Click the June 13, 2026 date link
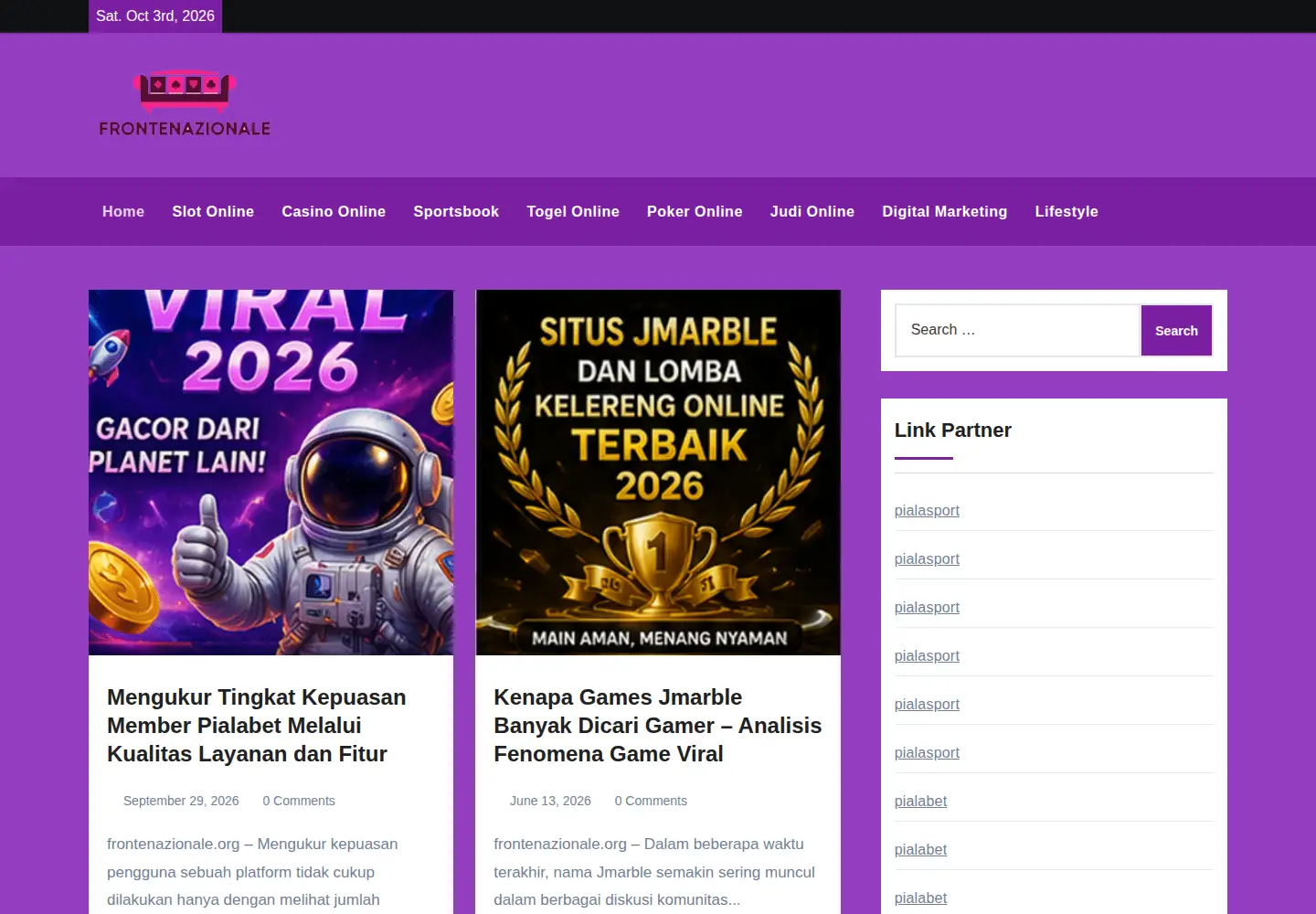The image size is (1316, 914). [550, 801]
